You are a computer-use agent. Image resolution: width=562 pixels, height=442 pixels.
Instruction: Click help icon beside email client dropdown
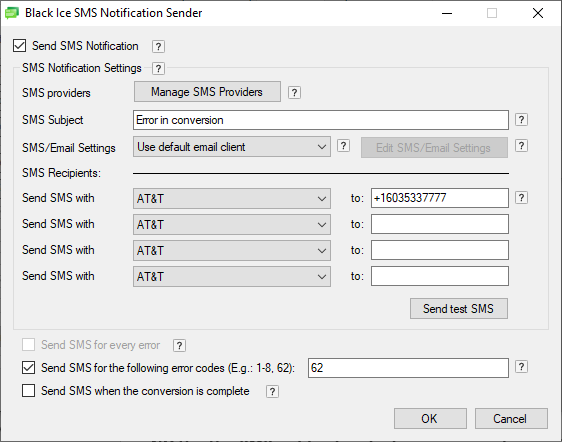[343, 146]
